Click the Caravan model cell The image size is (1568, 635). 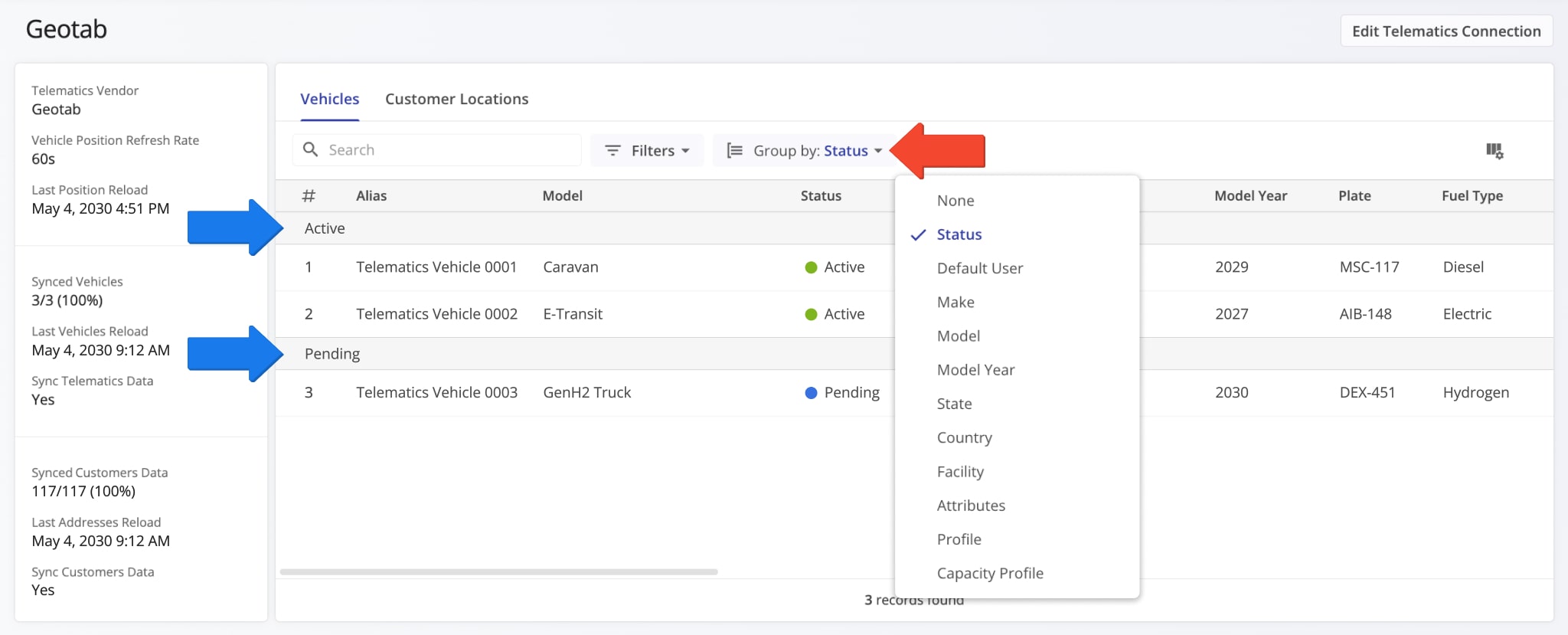570,267
